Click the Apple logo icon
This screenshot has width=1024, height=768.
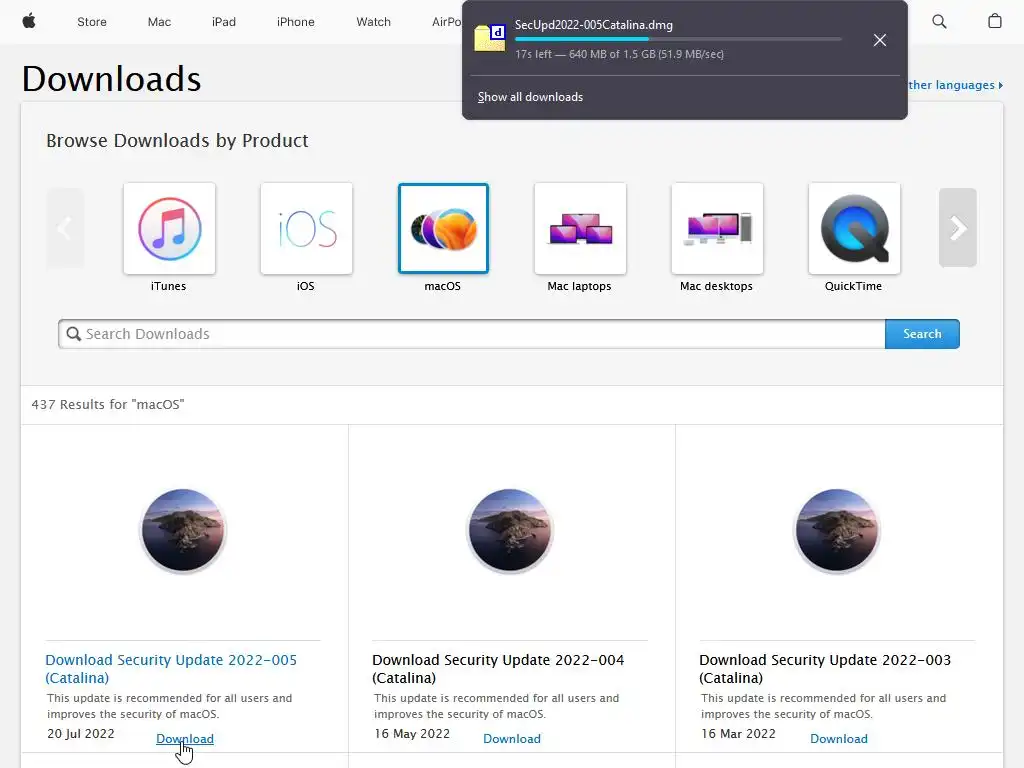click(x=29, y=22)
